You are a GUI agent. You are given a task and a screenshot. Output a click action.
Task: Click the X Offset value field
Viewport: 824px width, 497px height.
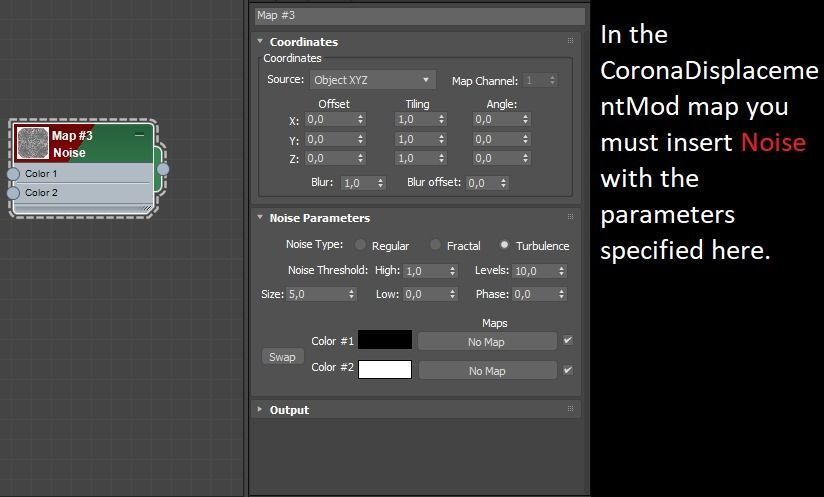331,119
